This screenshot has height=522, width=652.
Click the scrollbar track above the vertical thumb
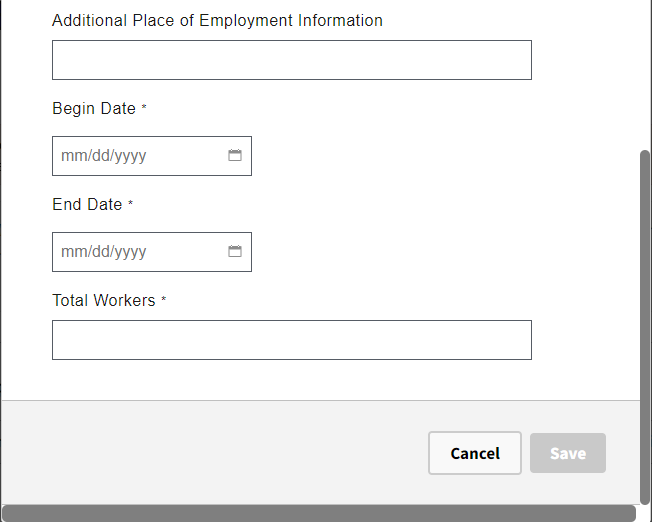click(x=645, y=70)
